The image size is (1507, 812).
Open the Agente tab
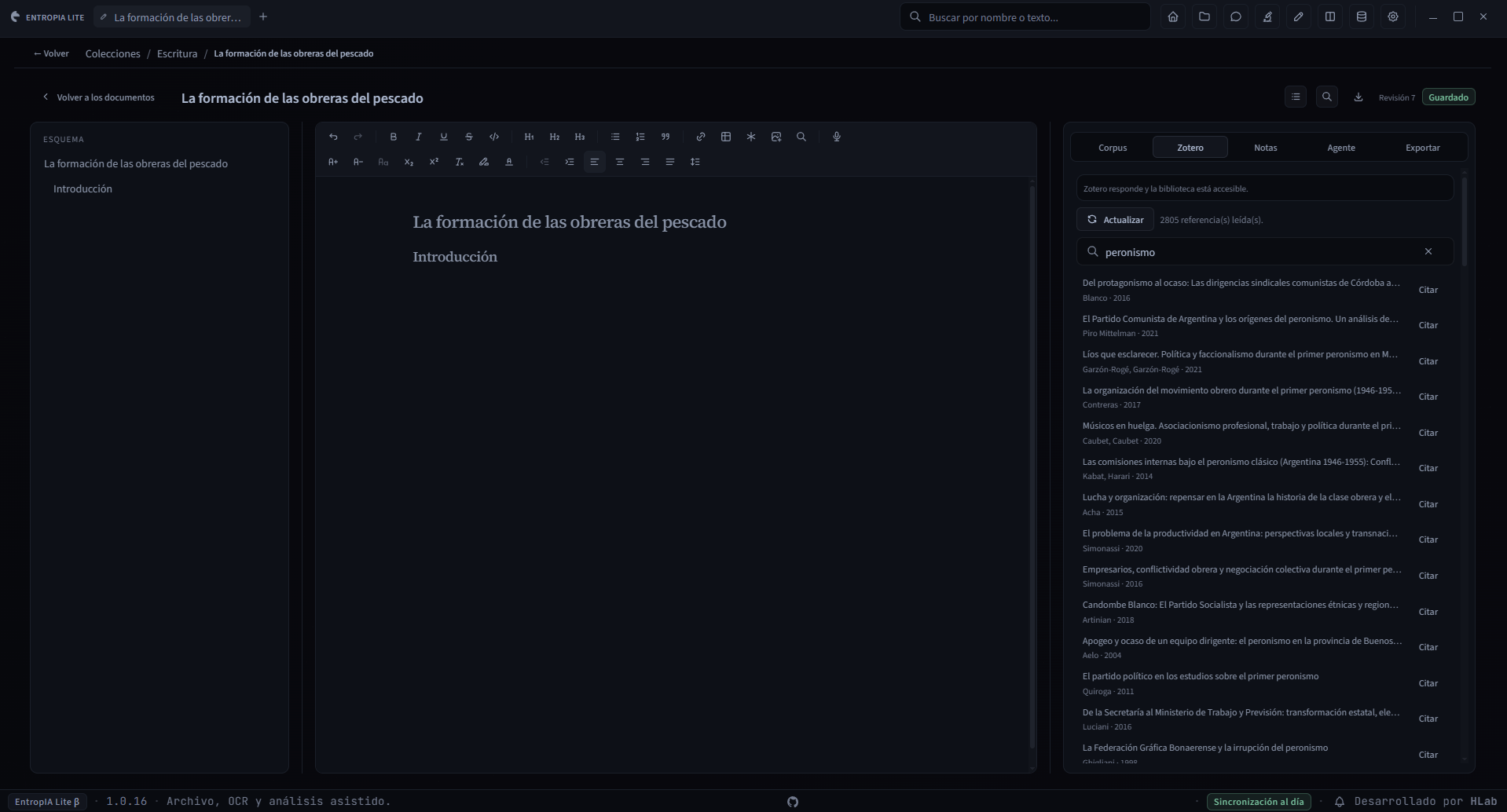(x=1341, y=148)
